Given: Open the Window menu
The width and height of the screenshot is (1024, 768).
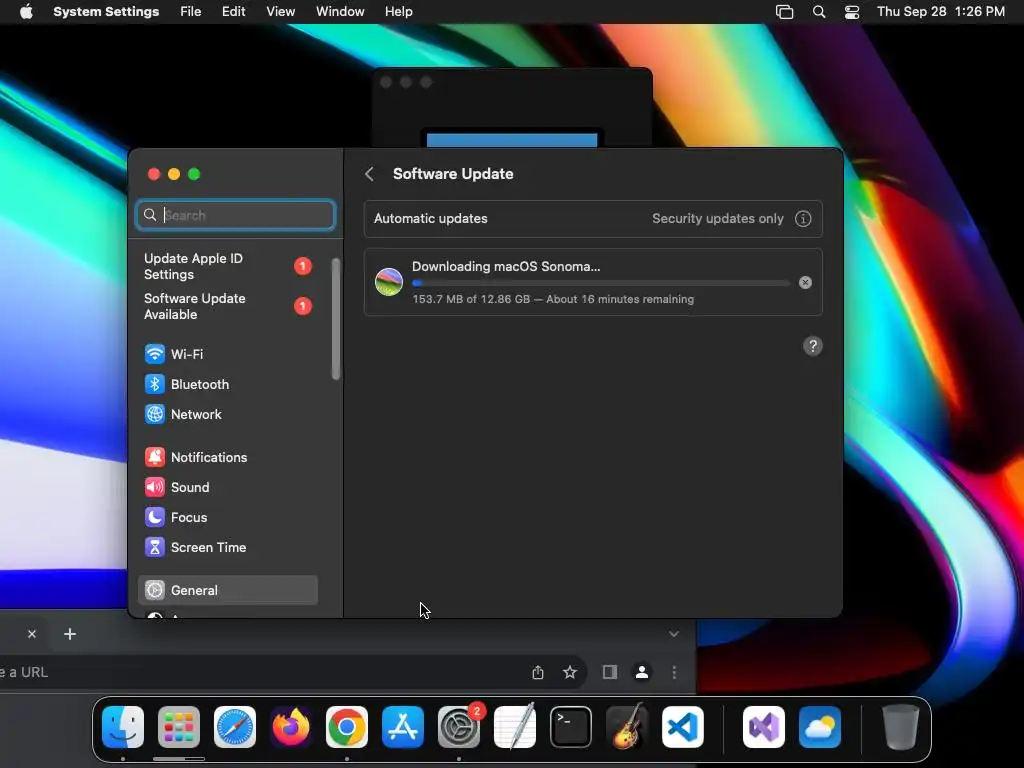Looking at the screenshot, I should pos(340,12).
